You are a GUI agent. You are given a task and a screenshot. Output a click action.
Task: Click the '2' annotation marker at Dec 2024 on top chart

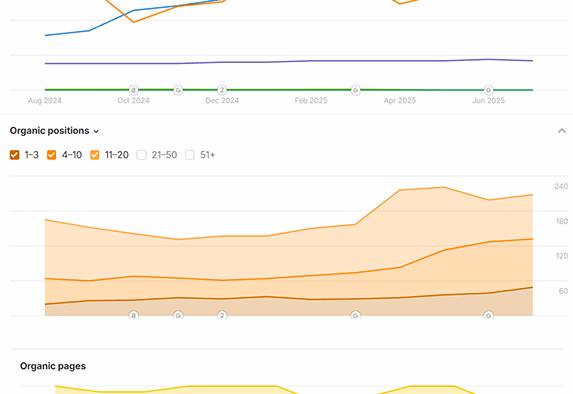(x=222, y=90)
